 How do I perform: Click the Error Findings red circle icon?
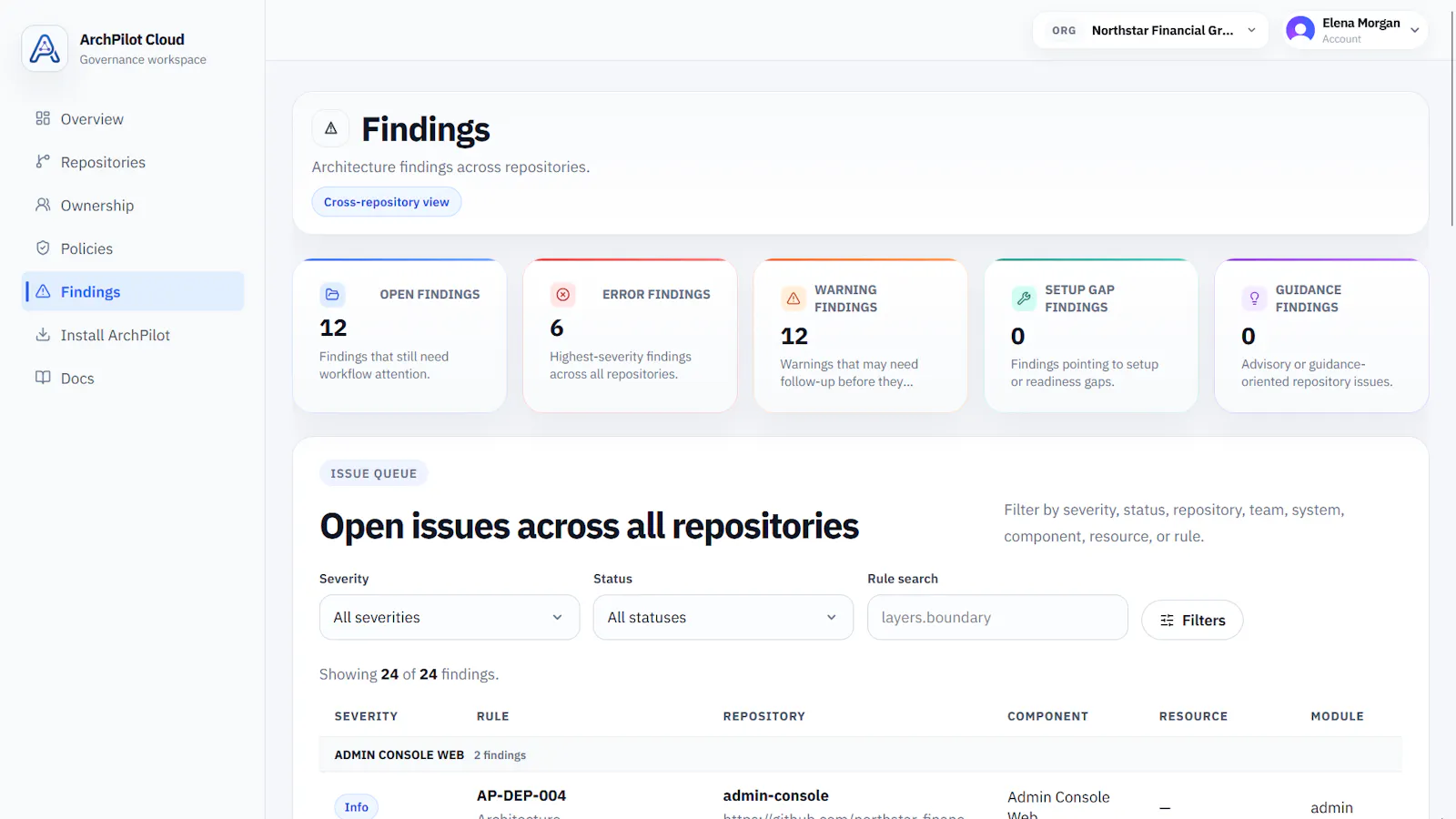(563, 295)
